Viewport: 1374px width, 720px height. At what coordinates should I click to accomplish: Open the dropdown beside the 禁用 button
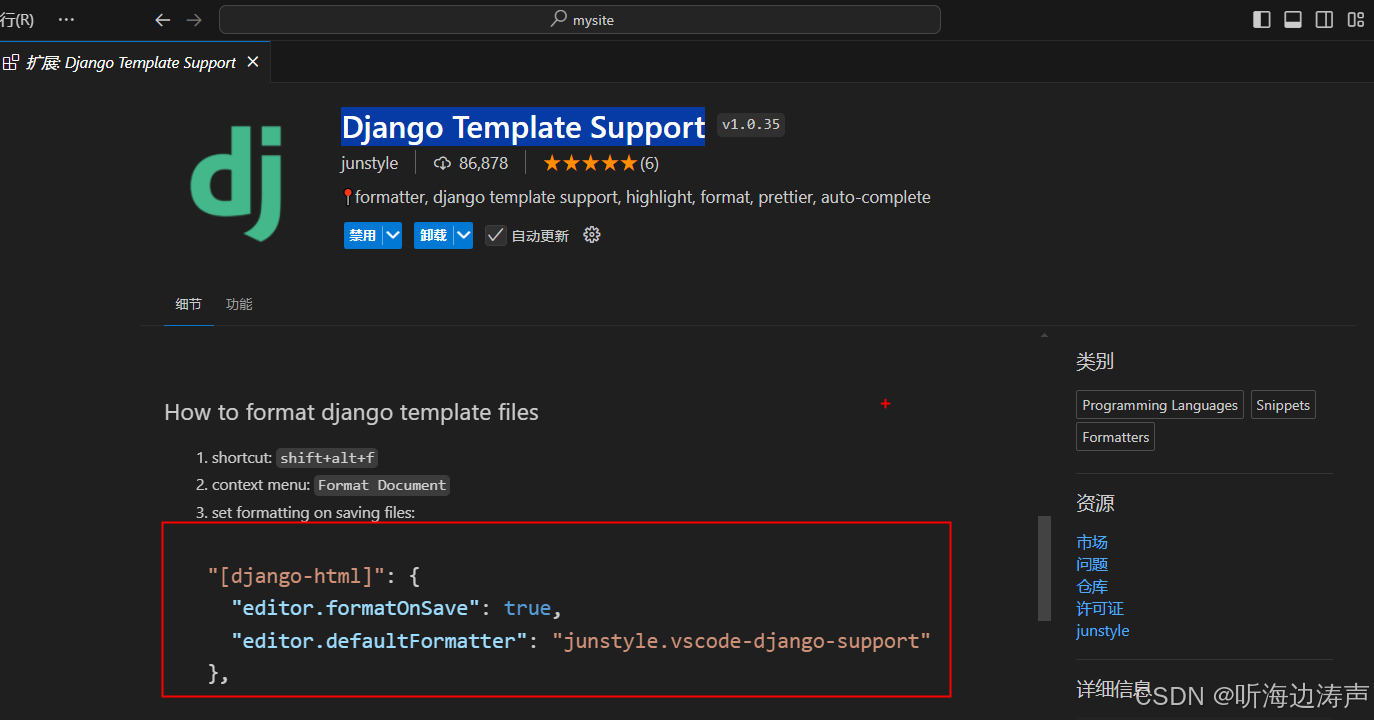click(x=392, y=235)
